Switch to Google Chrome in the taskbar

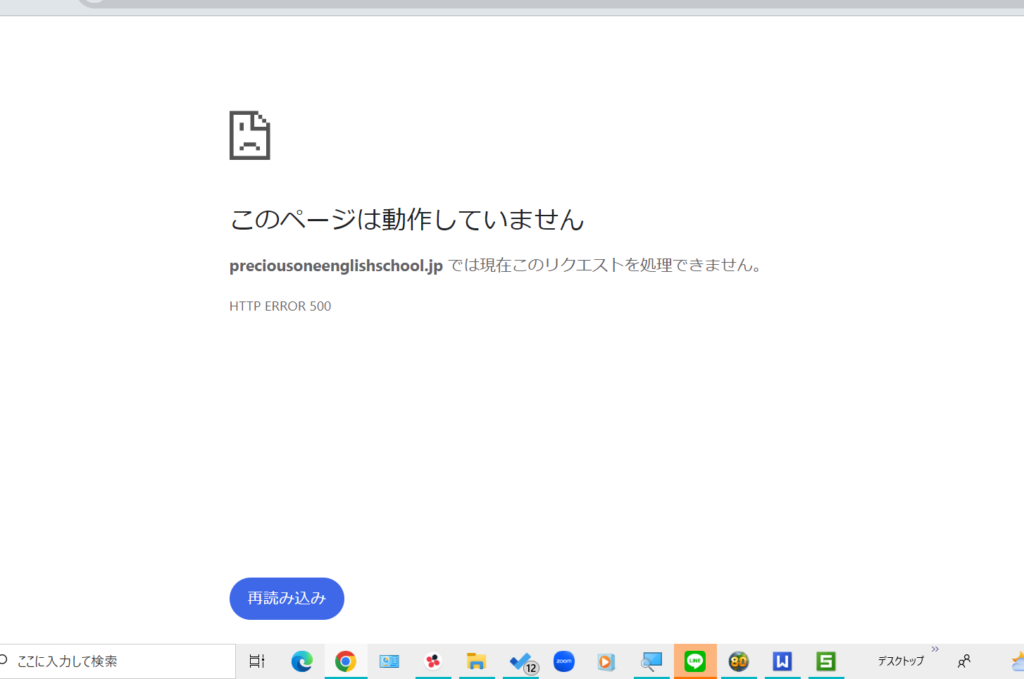[x=345, y=661]
